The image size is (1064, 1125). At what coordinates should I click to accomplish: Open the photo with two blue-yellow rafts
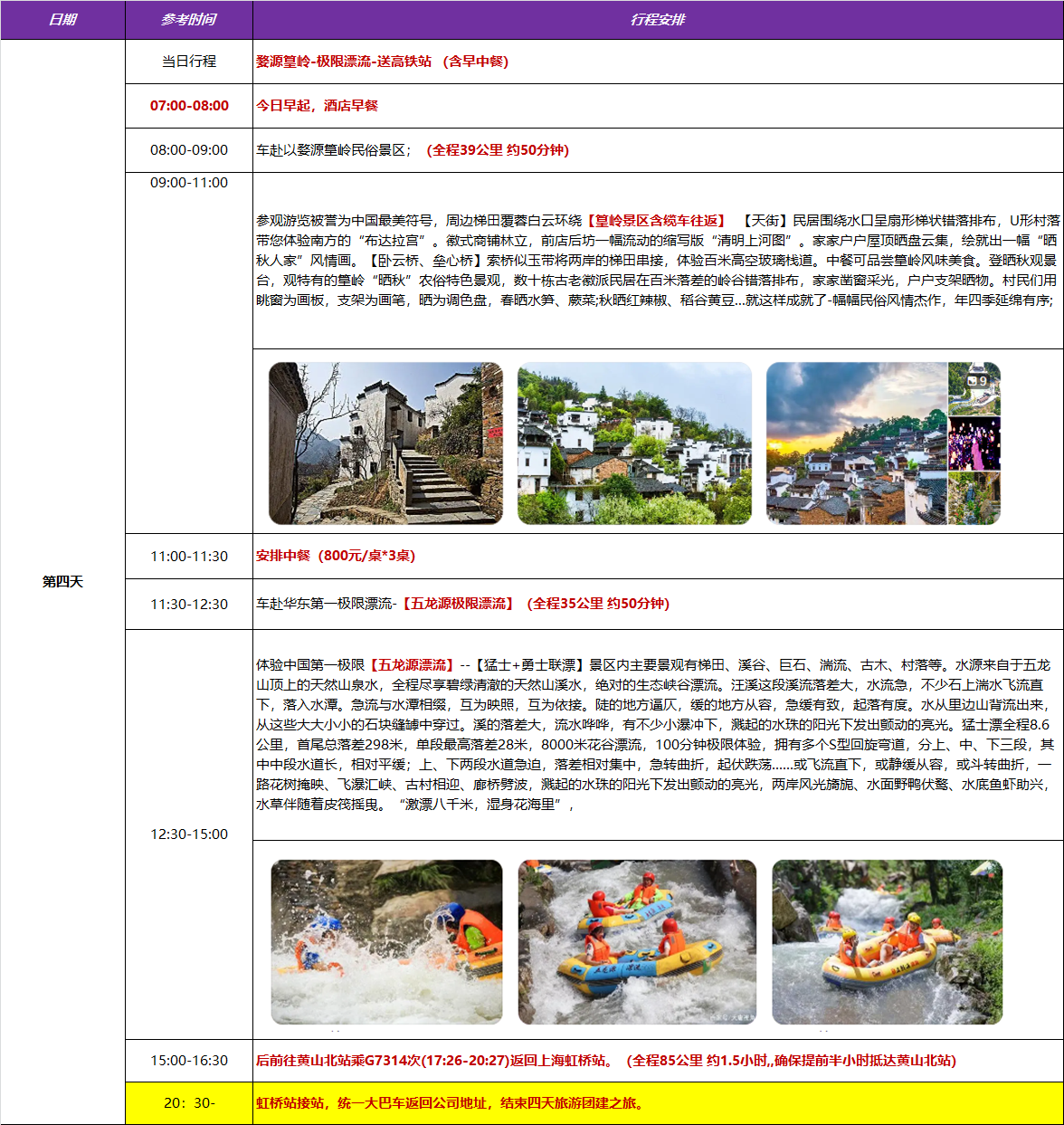[637, 941]
